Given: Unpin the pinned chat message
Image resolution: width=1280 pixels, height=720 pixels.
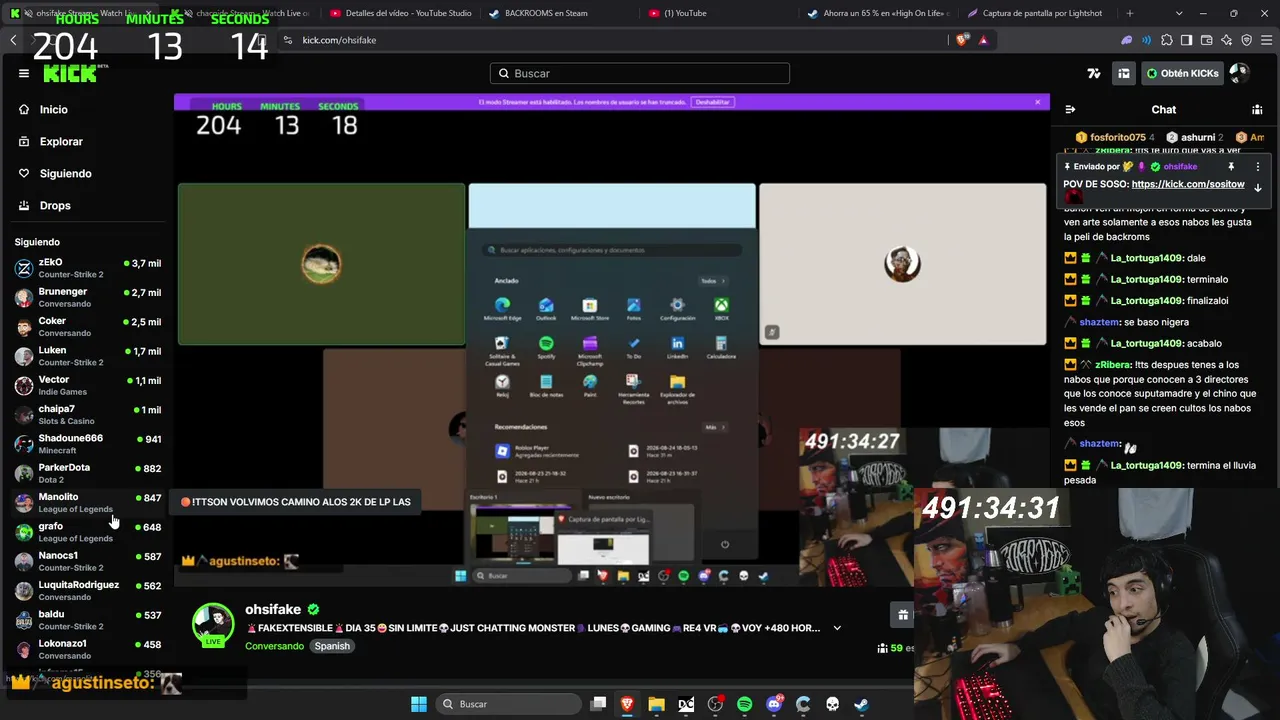Looking at the screenshot, I should tap(1231, 167).
